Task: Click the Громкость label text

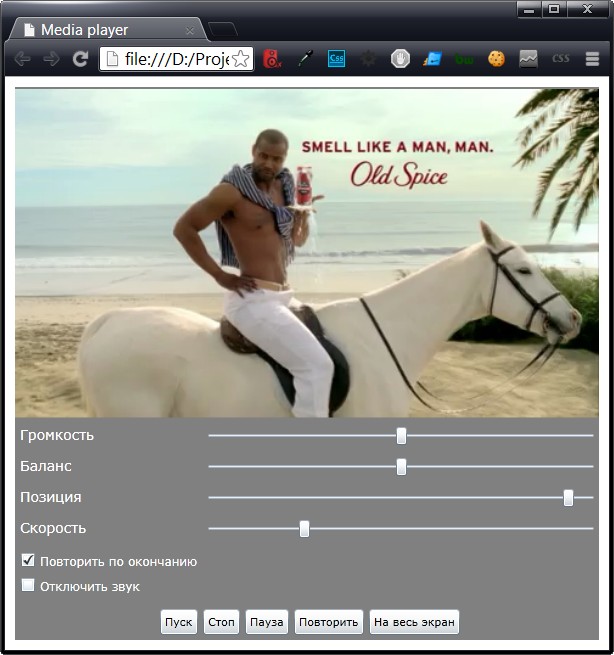Action: click(x=57, y=435)
